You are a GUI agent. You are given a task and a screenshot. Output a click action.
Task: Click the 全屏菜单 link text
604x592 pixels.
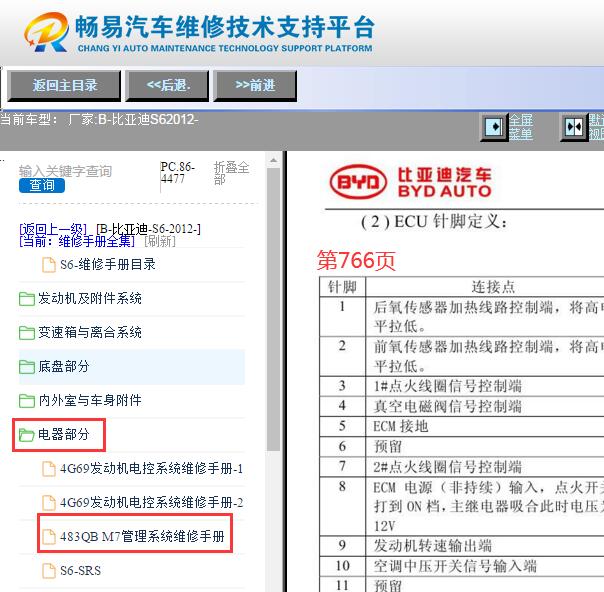[x=521, y=127]
